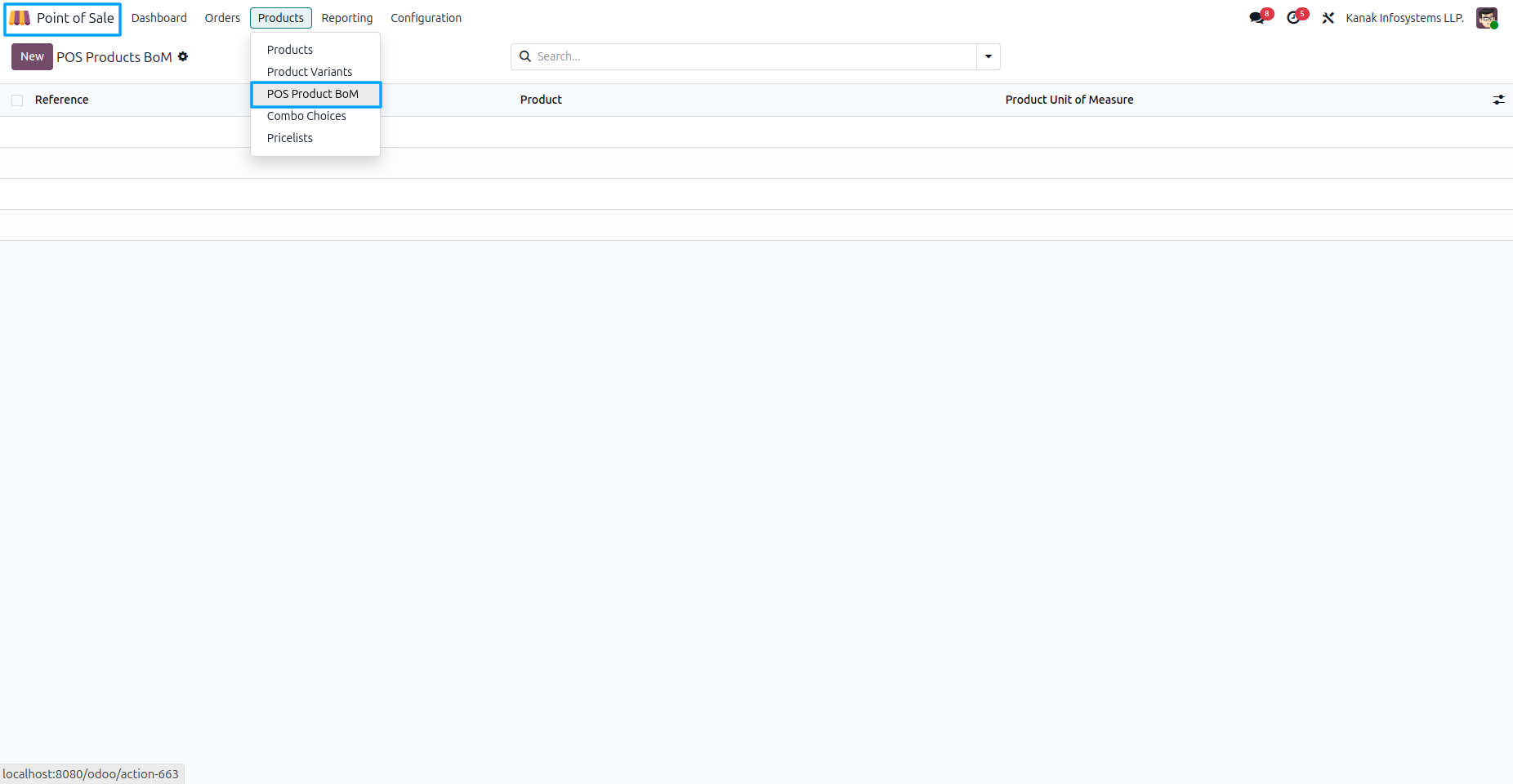Focus the Search input field
1513x784 pixels.
coord(752,56)
